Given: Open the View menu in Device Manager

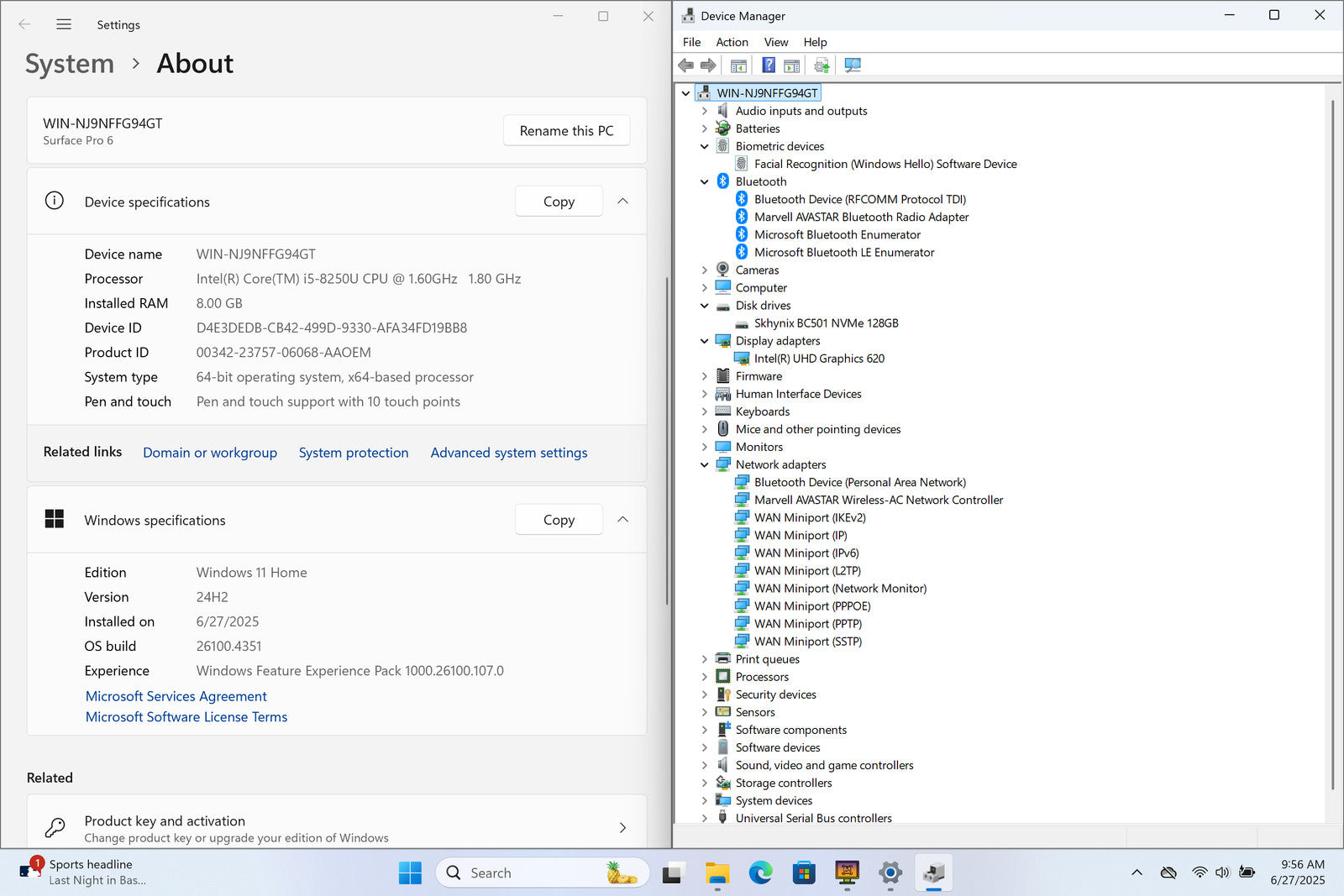Looking at the screenshot, I should pos(775,42).
